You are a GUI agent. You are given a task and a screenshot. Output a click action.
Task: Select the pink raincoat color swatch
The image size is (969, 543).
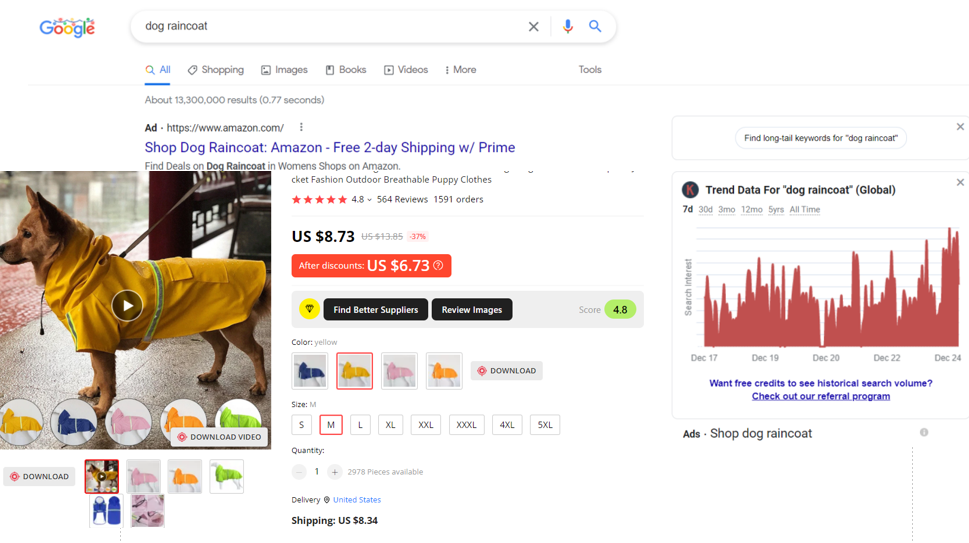coord(399,371)
